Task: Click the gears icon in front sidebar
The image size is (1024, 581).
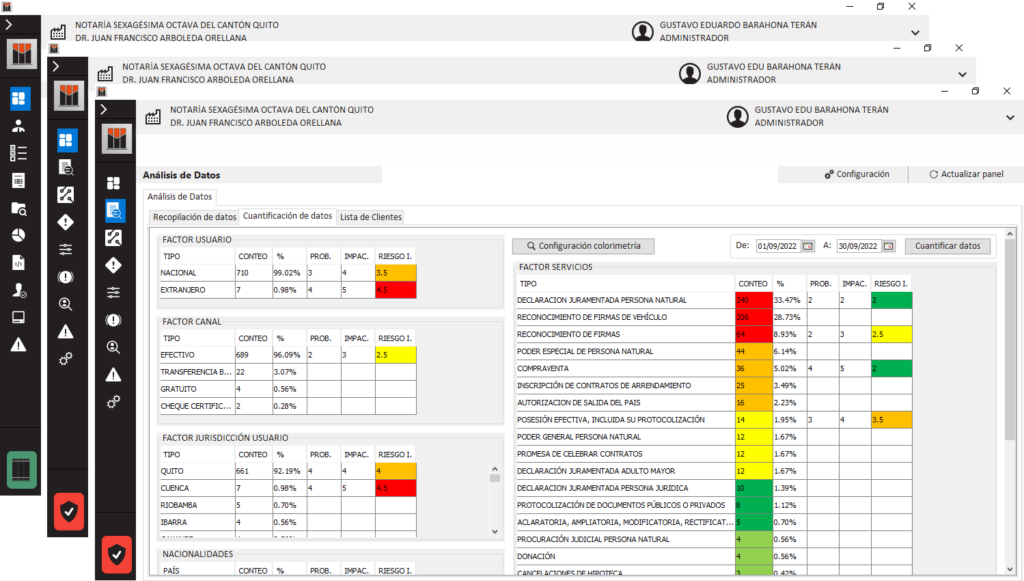Action: [114, 401]
